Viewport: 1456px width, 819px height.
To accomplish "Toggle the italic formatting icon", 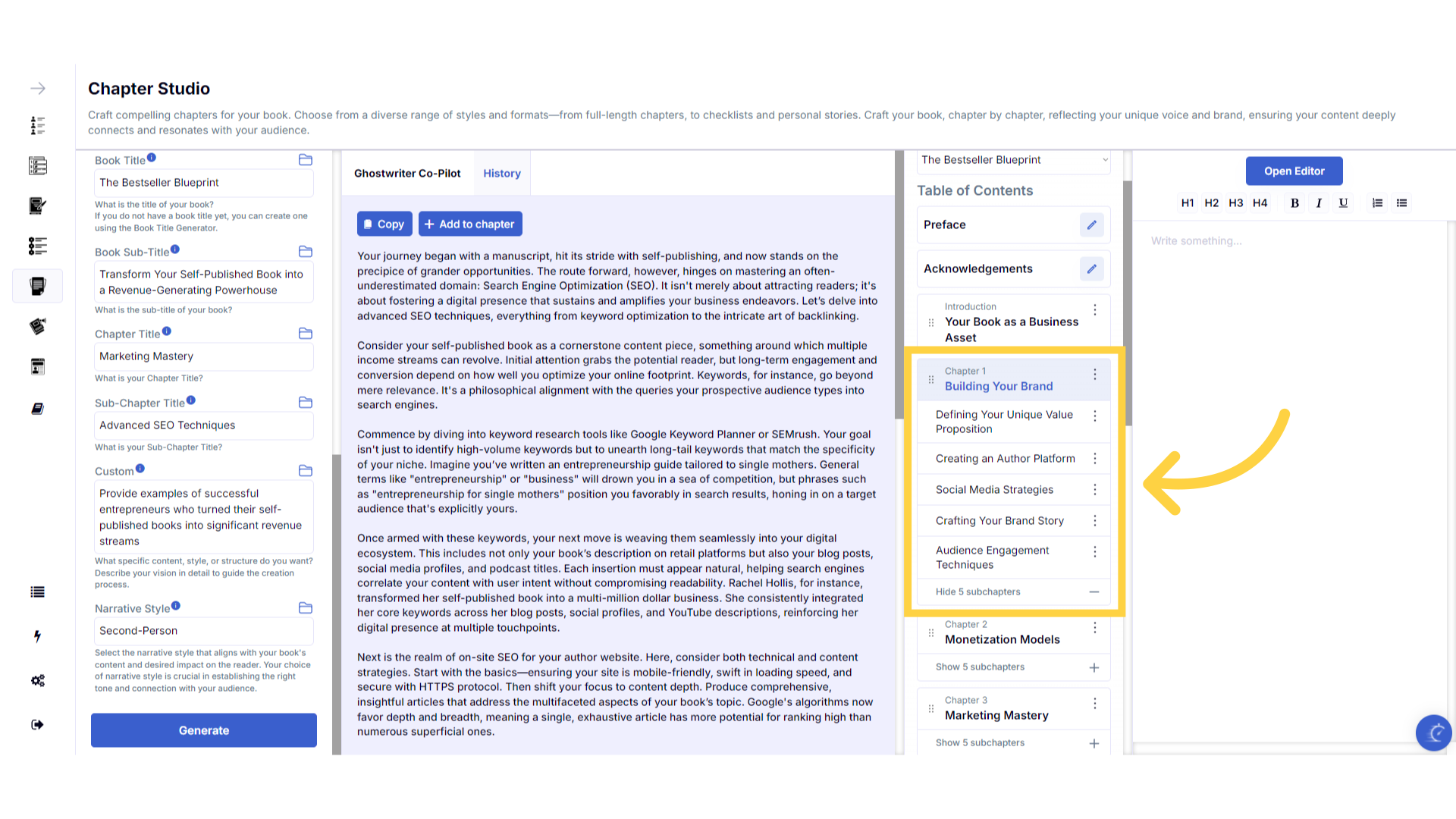I will point(1319,203).
